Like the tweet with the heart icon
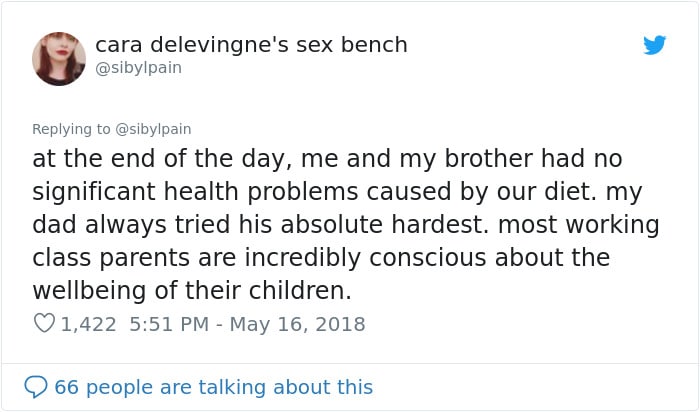 [44, 323]
